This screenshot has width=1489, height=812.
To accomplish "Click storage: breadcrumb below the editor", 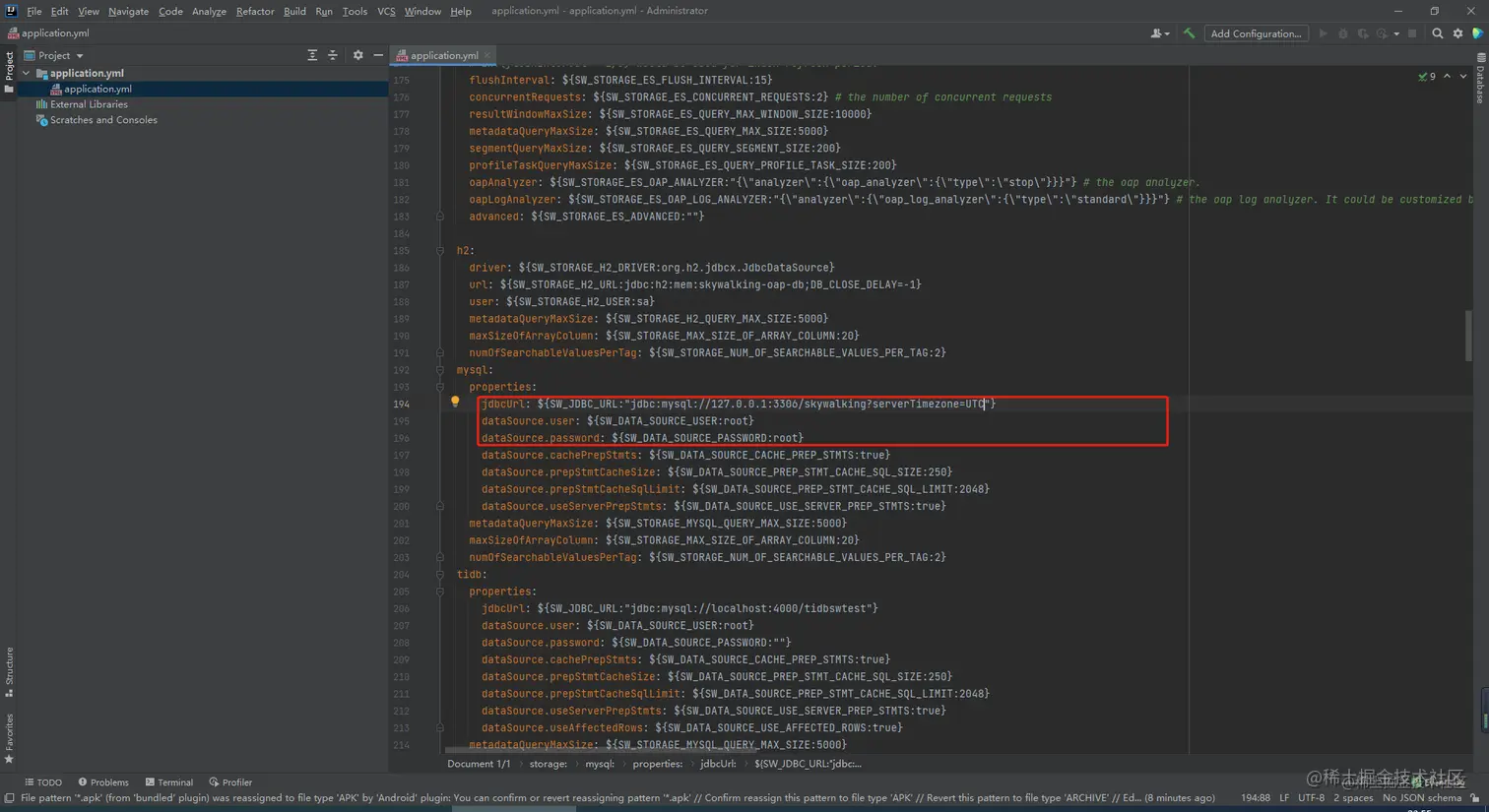I will 549,764.
